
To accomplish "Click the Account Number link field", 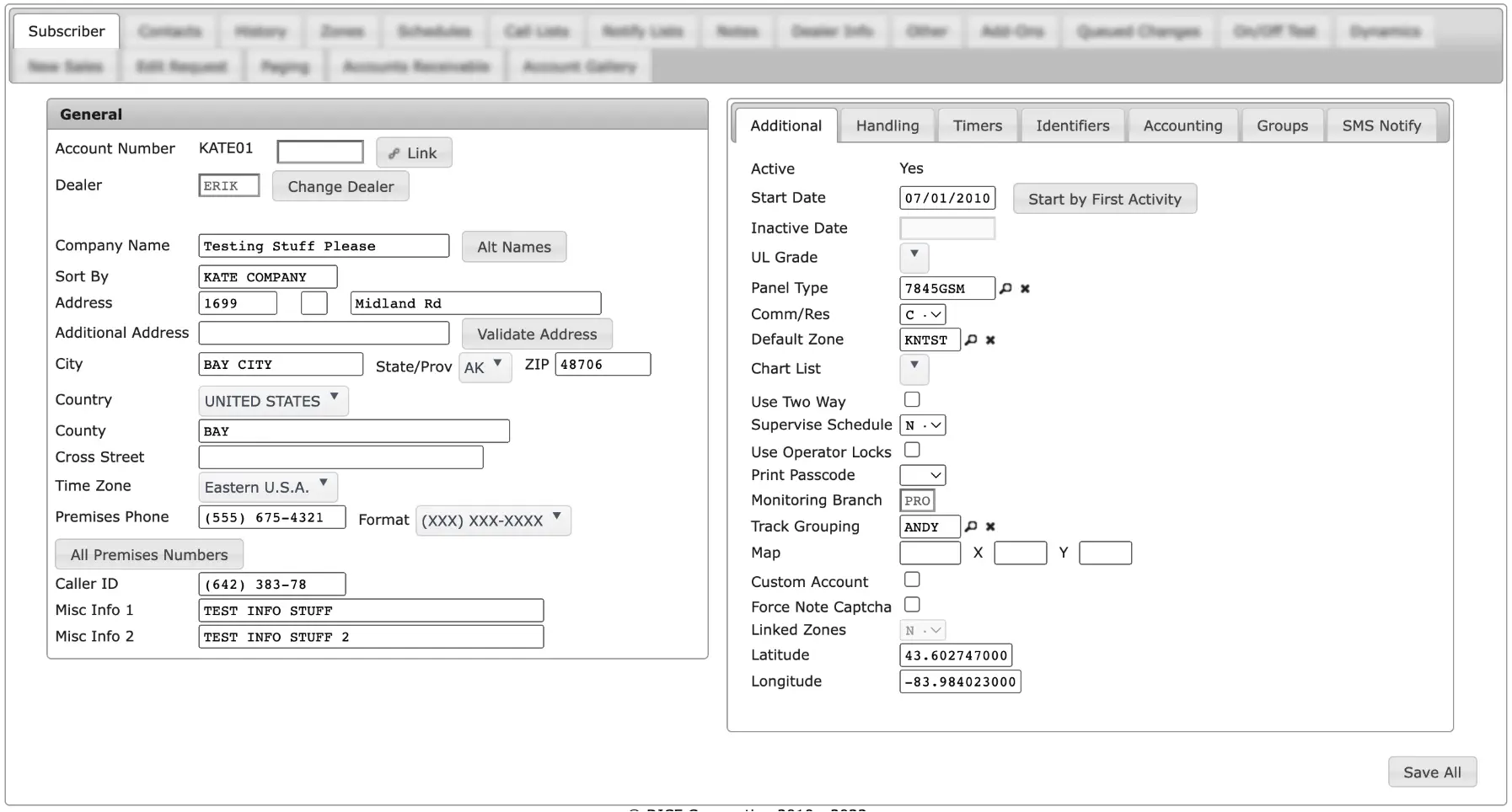I will (x=320, y=152).
